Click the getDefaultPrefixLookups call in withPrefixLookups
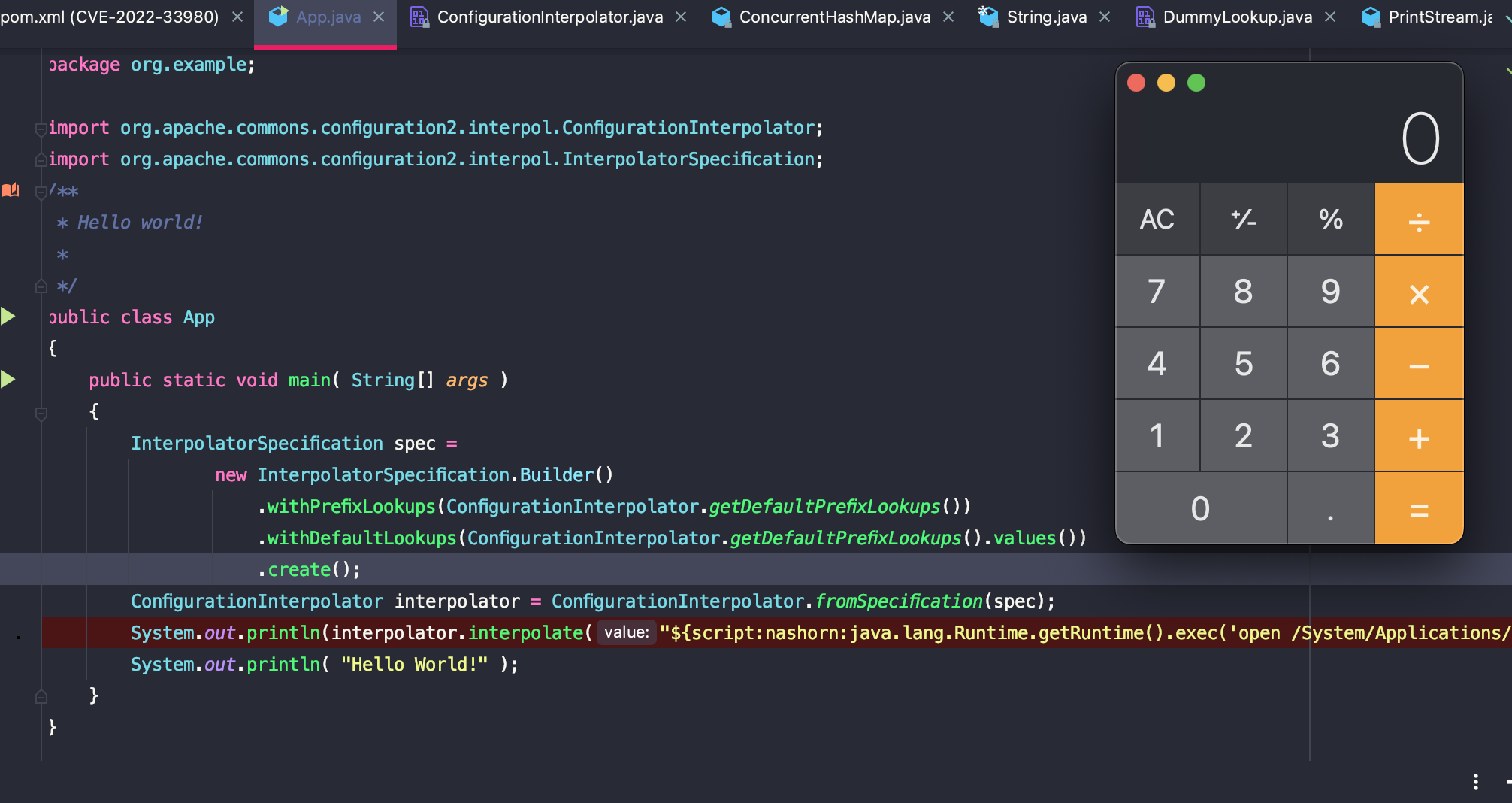 (x=824, y=507)
